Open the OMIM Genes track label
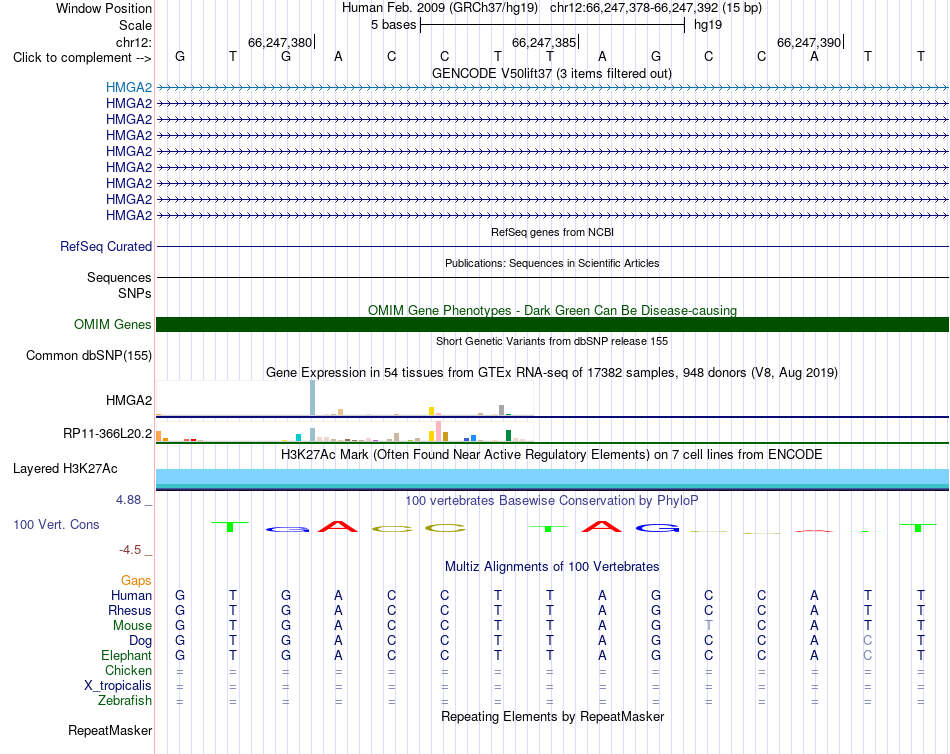The height and width of the screenshot is (754, 950). [x=112, y=324]
